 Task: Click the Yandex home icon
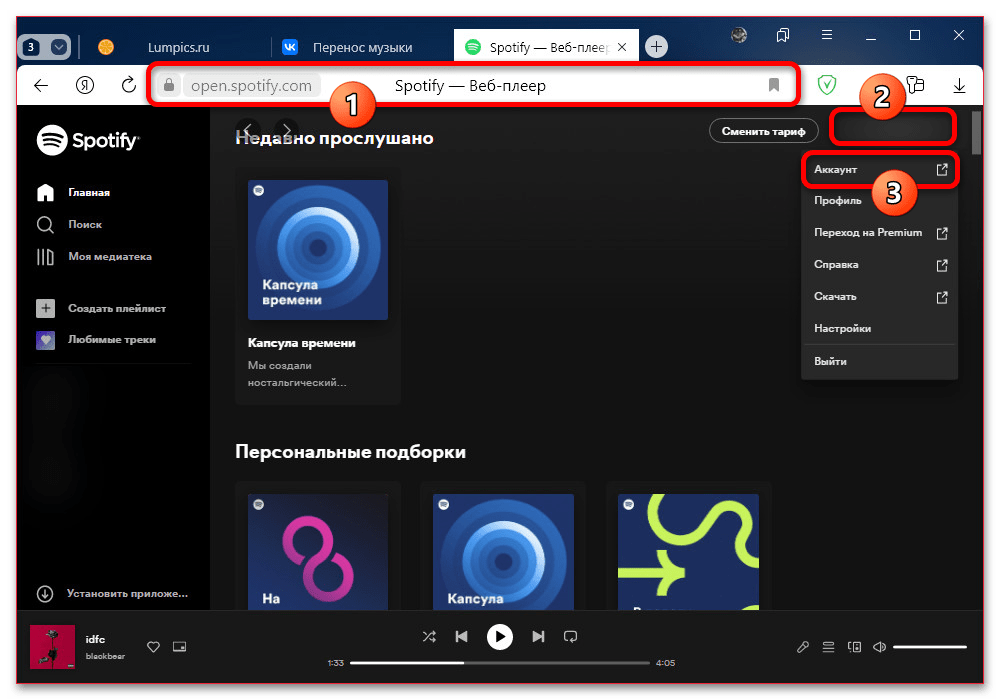click(x=85, y=85)
